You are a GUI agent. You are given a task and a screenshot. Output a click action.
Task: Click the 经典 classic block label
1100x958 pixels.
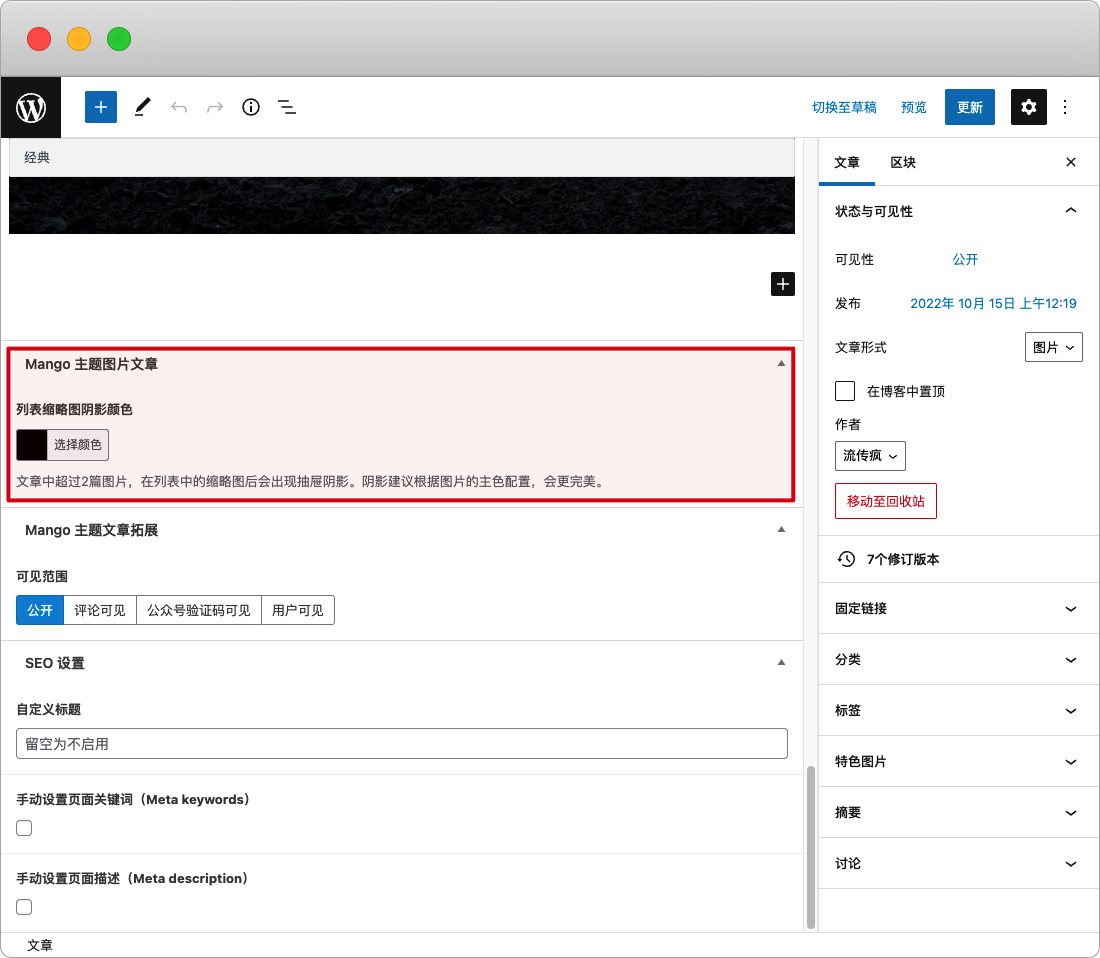(37, 158)
